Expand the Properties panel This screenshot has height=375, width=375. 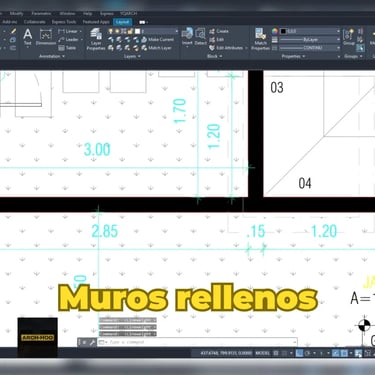(x=293, y=56)
